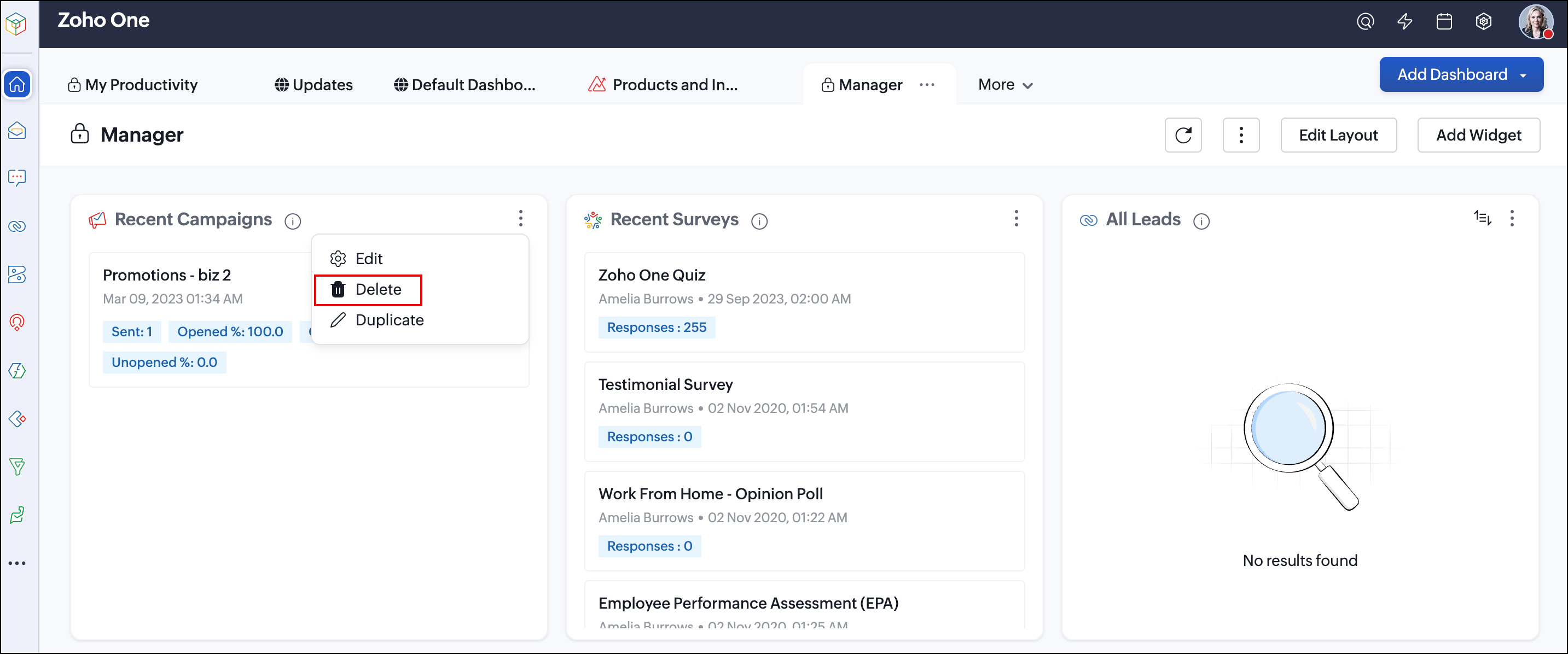Open the user profile avatar

tap(1536, 22)
